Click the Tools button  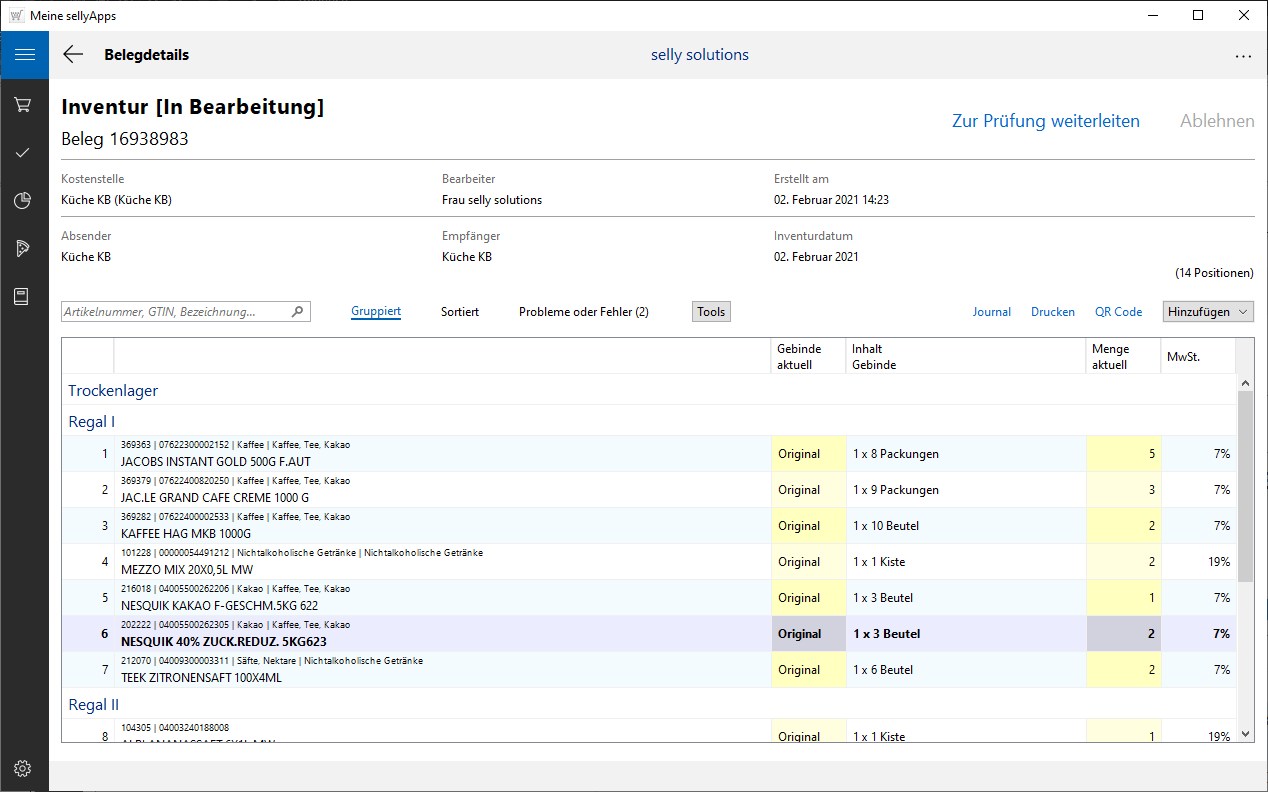(711, 312)
